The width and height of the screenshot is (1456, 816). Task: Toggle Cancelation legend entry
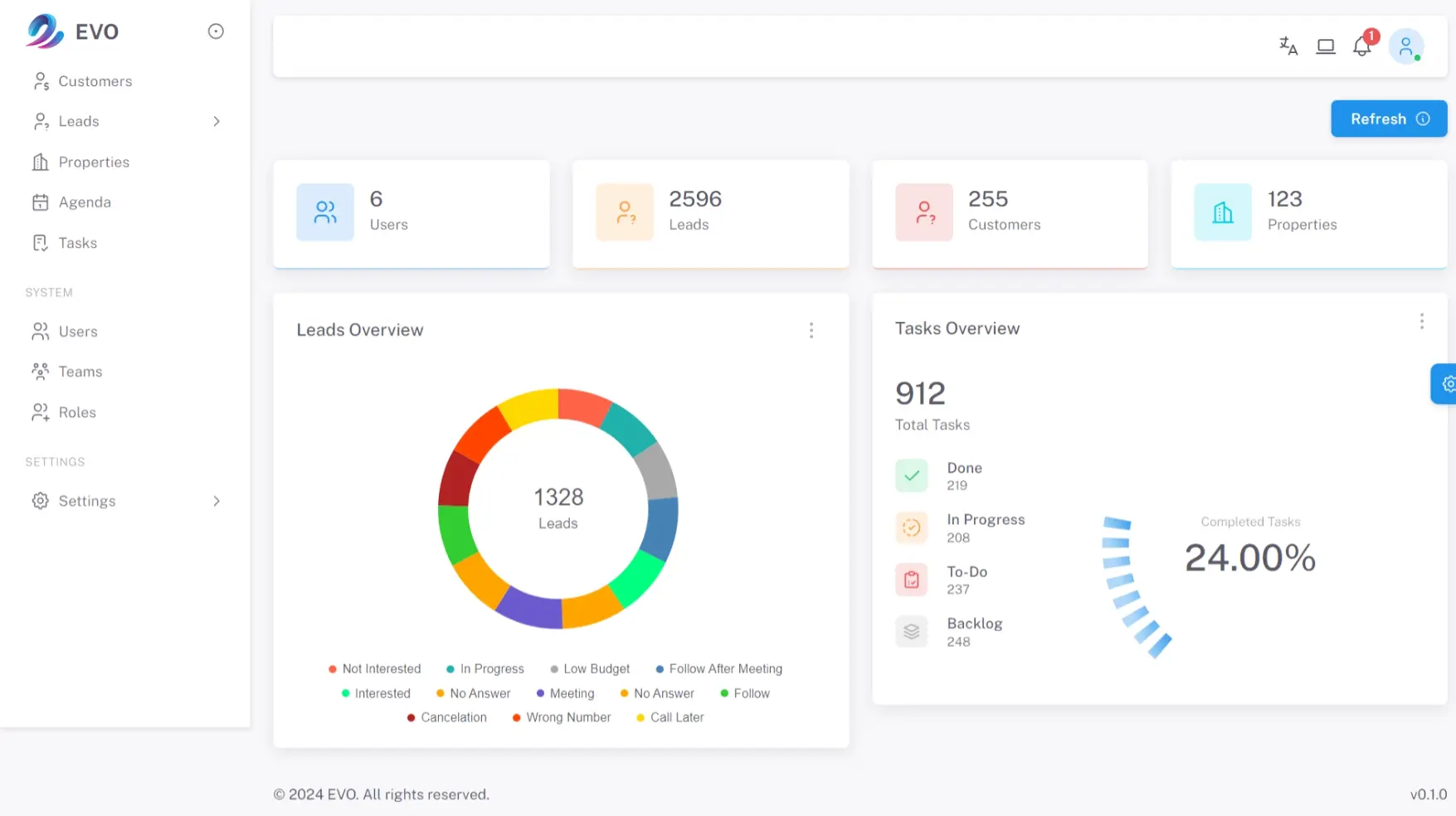pyautogui.click(x=447, y=717)
